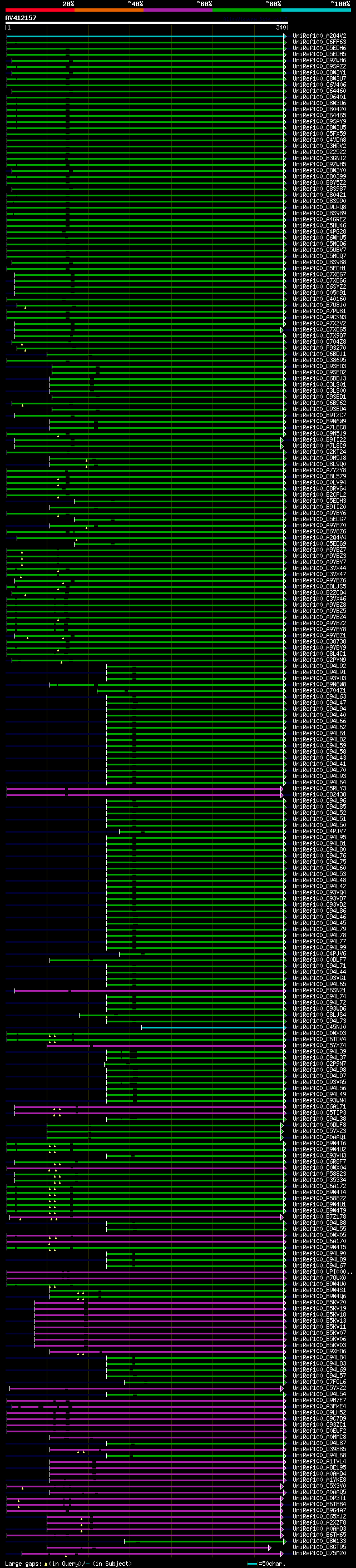Screen dimensions: 356x1568
Task: Select hit UniRef100_O80420
Action: tap(319, 110)
